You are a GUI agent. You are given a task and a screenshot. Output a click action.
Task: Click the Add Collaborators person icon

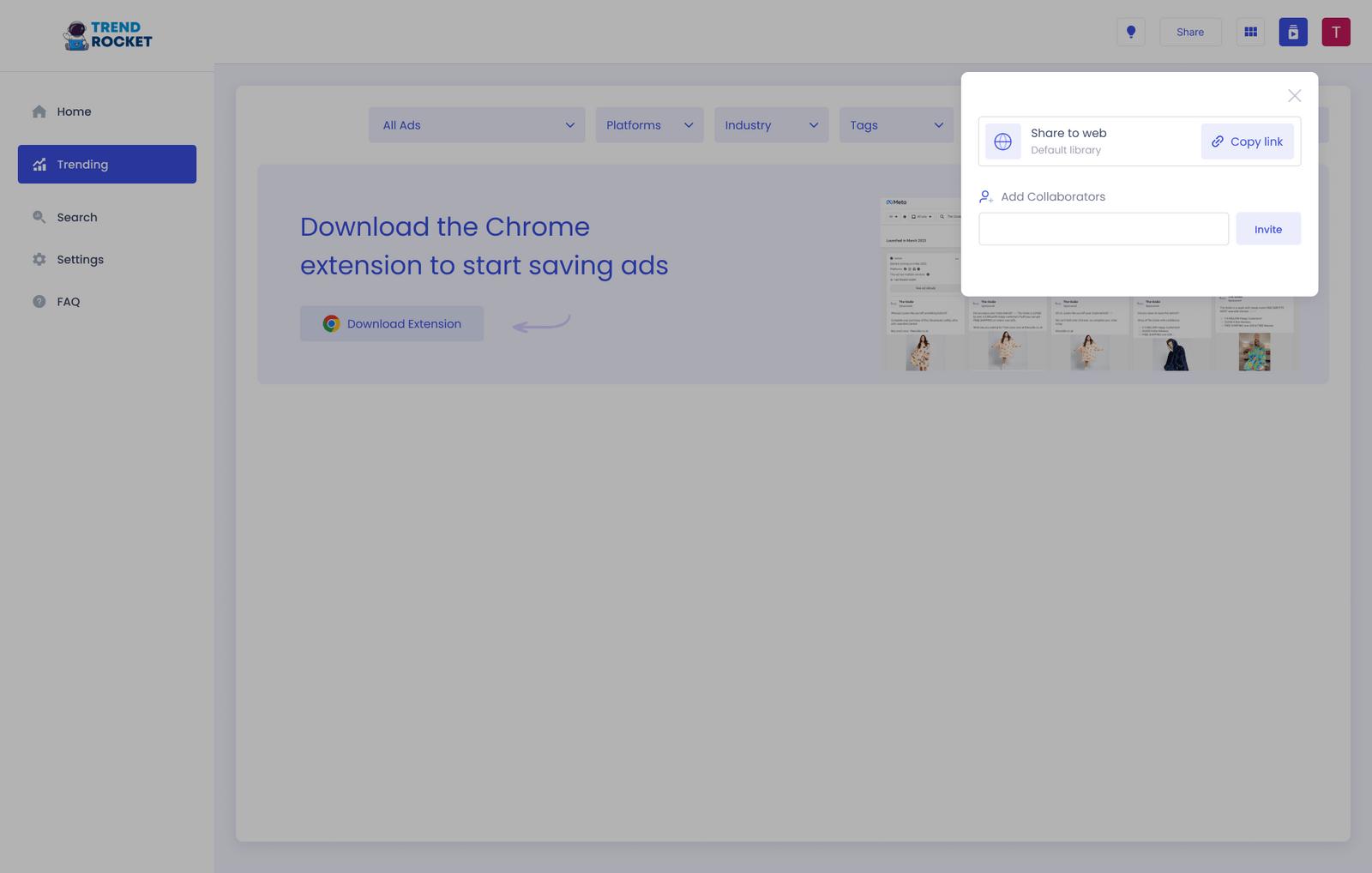pyautogui.click(x=986, y=196)
